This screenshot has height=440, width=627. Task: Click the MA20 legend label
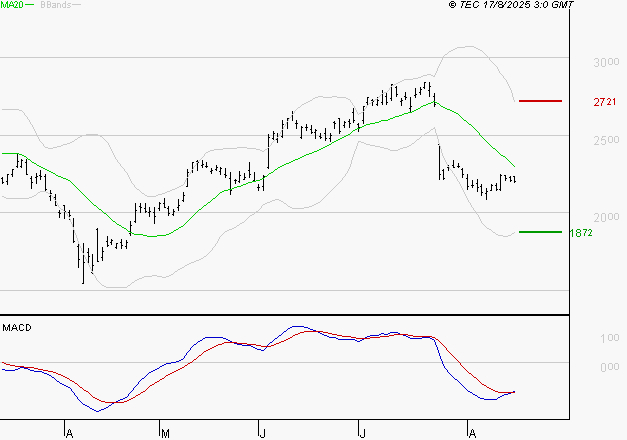(x=11, y=5)
